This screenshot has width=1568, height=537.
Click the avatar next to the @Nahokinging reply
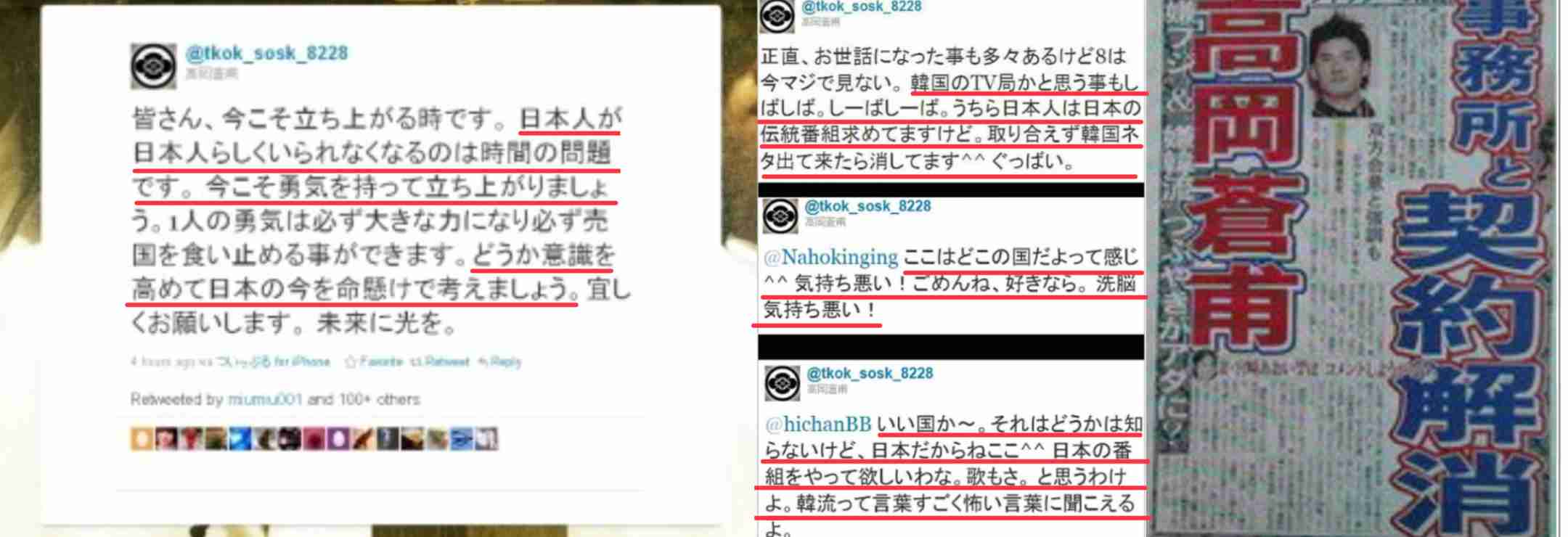tap(780, 216)
